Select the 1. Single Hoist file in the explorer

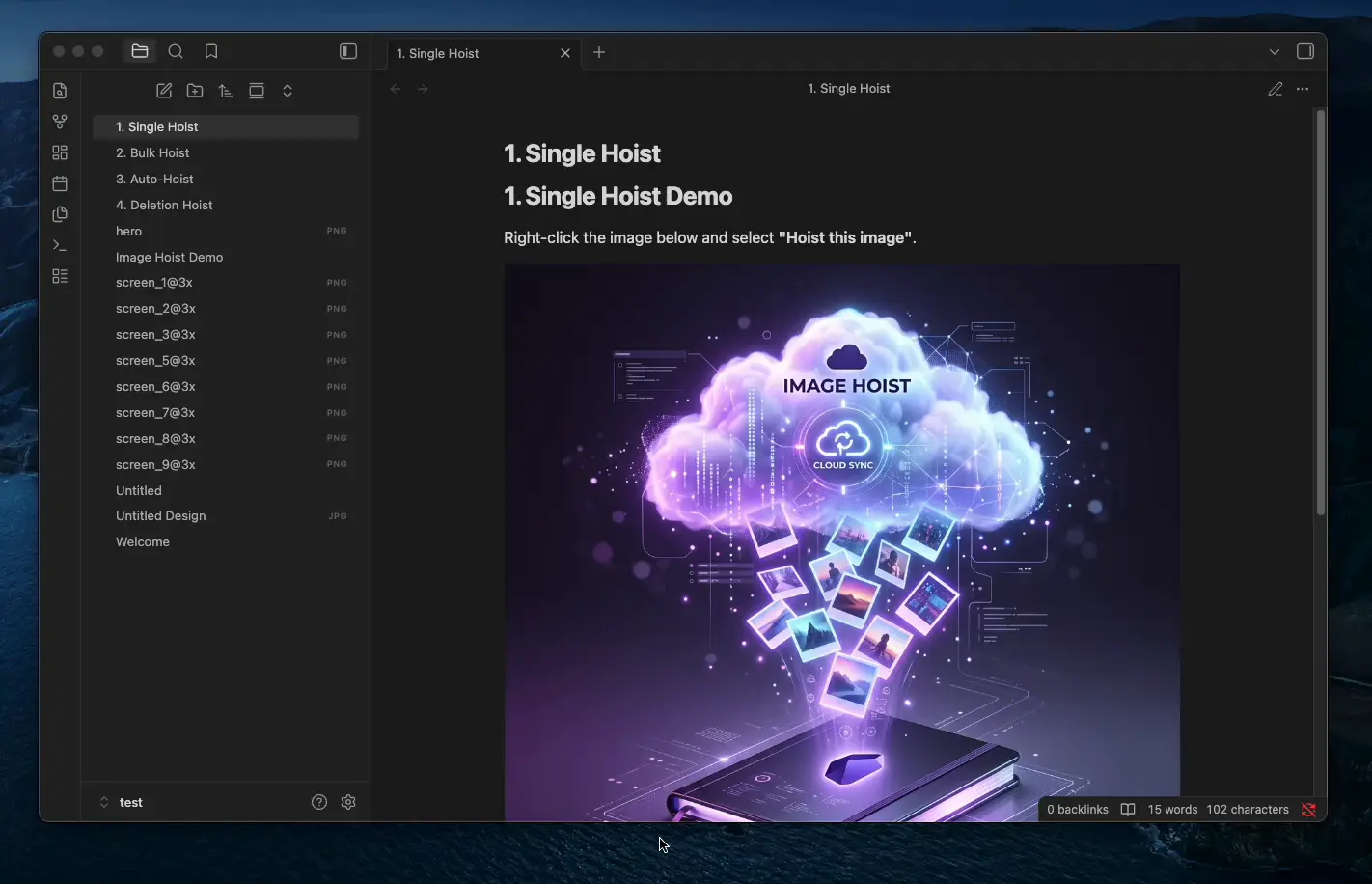pos(226,126)
